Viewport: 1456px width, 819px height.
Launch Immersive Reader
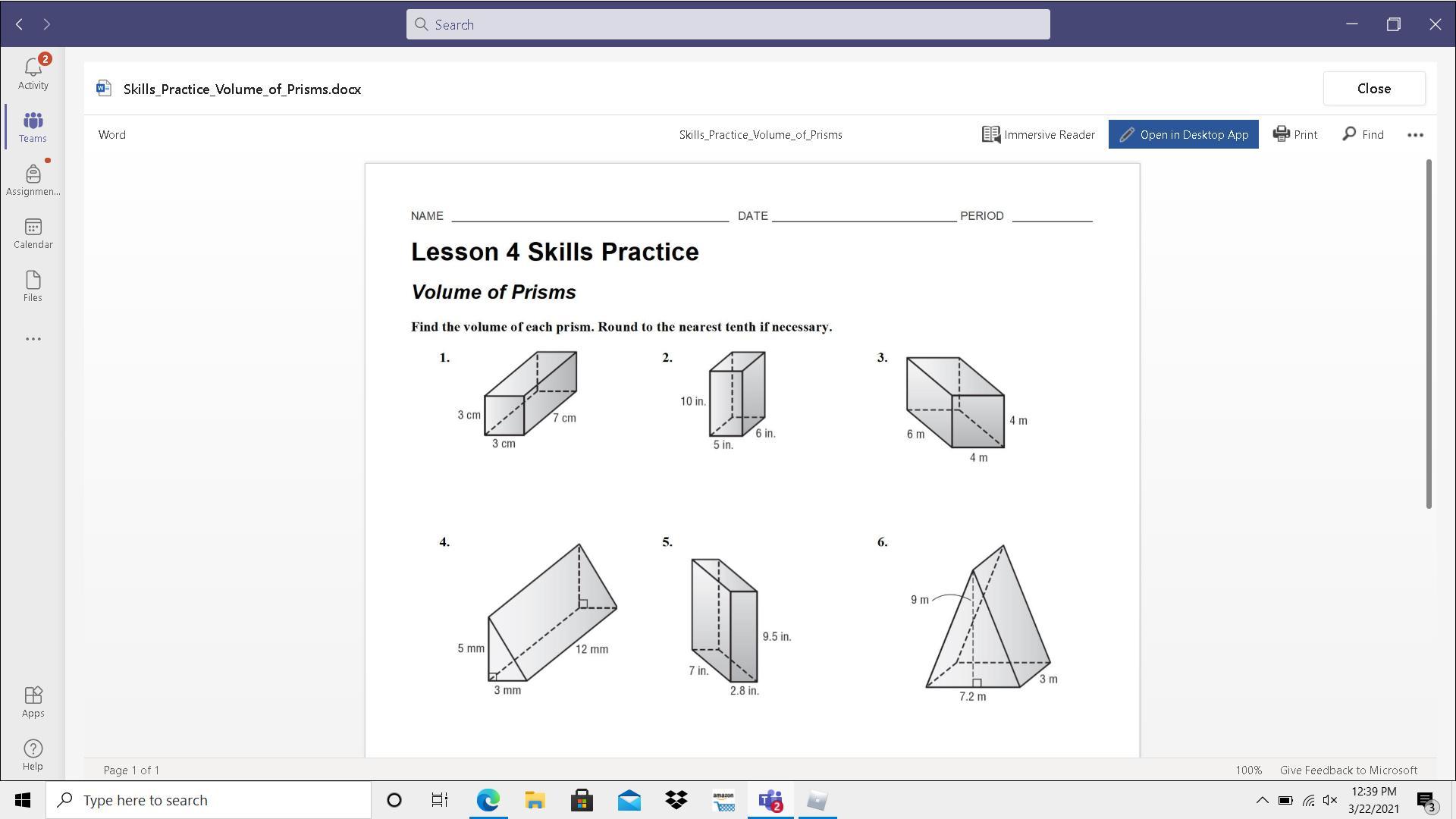coord(1038,134)
